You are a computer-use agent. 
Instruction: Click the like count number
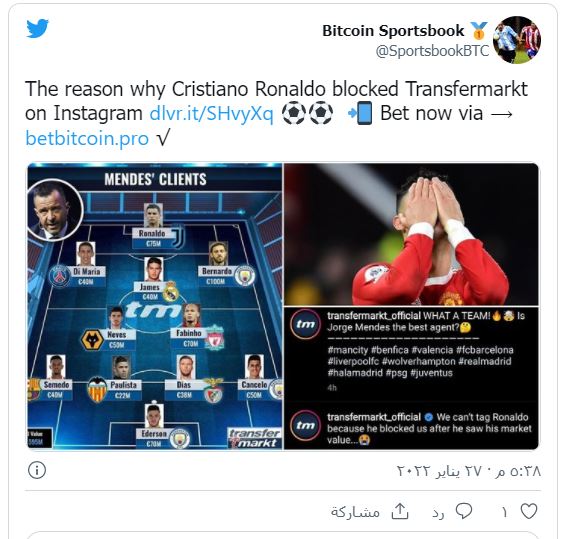(504, 512)
